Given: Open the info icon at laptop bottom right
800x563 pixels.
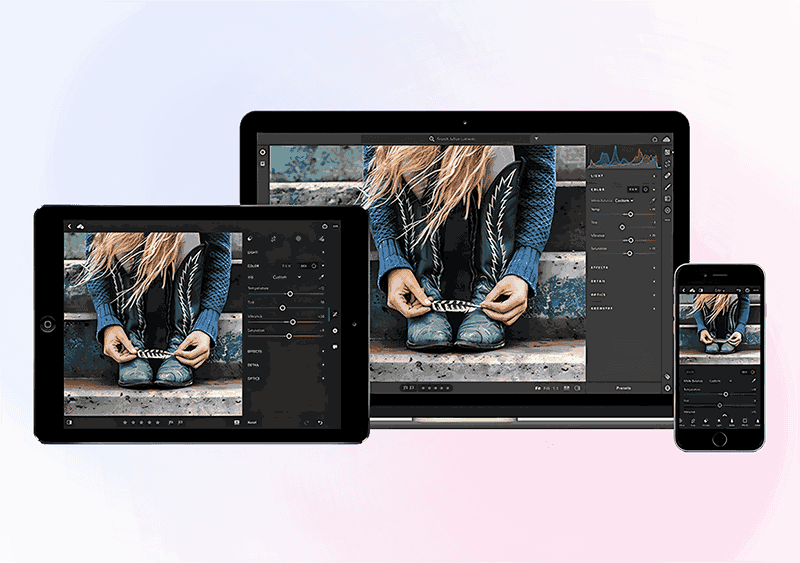Looking at the screenshot, I should click(x=667, y=388).
